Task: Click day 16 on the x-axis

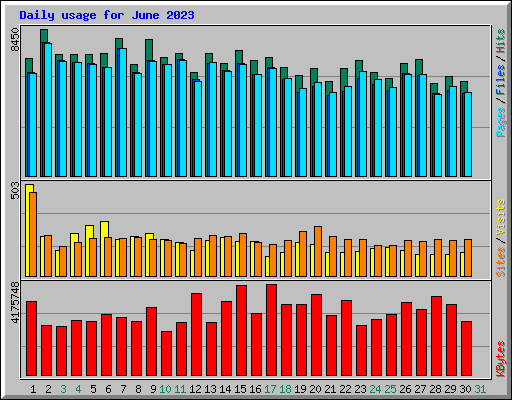Action: (255, 389)
